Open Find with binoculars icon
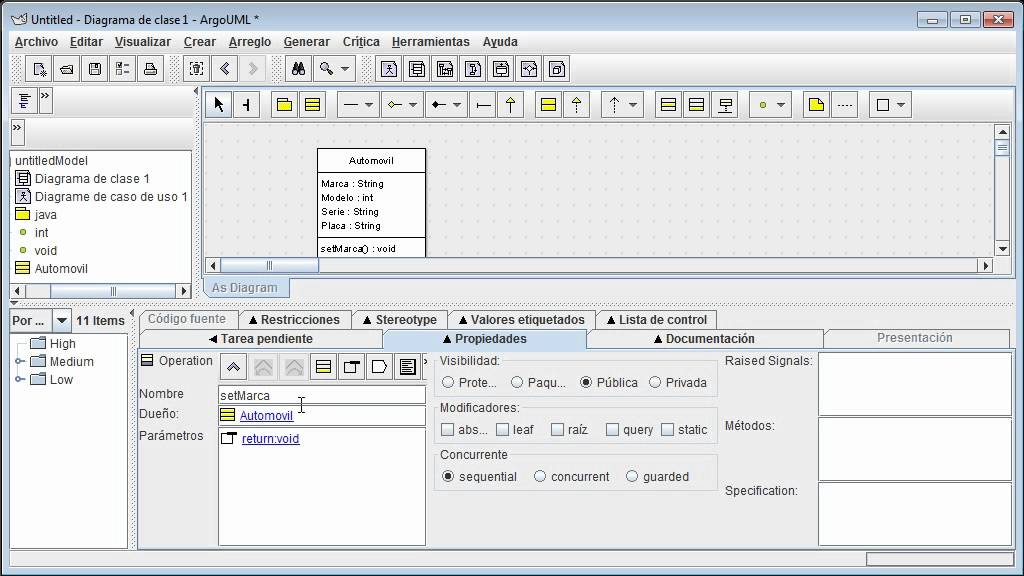This screenshot has width=1024, height=576. (298, 69)
